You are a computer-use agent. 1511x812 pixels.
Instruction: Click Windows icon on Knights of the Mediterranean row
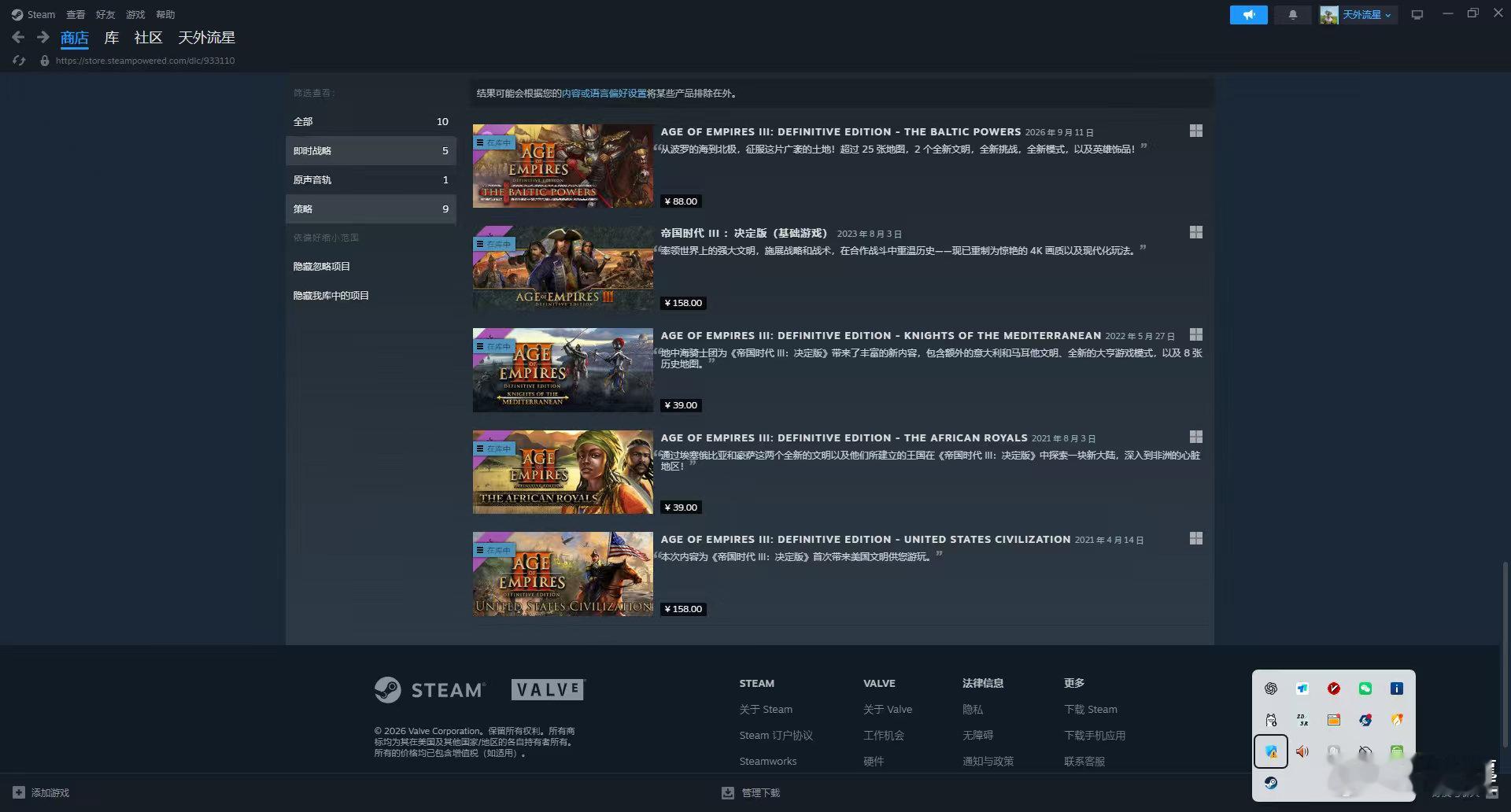click(1195, 334)
